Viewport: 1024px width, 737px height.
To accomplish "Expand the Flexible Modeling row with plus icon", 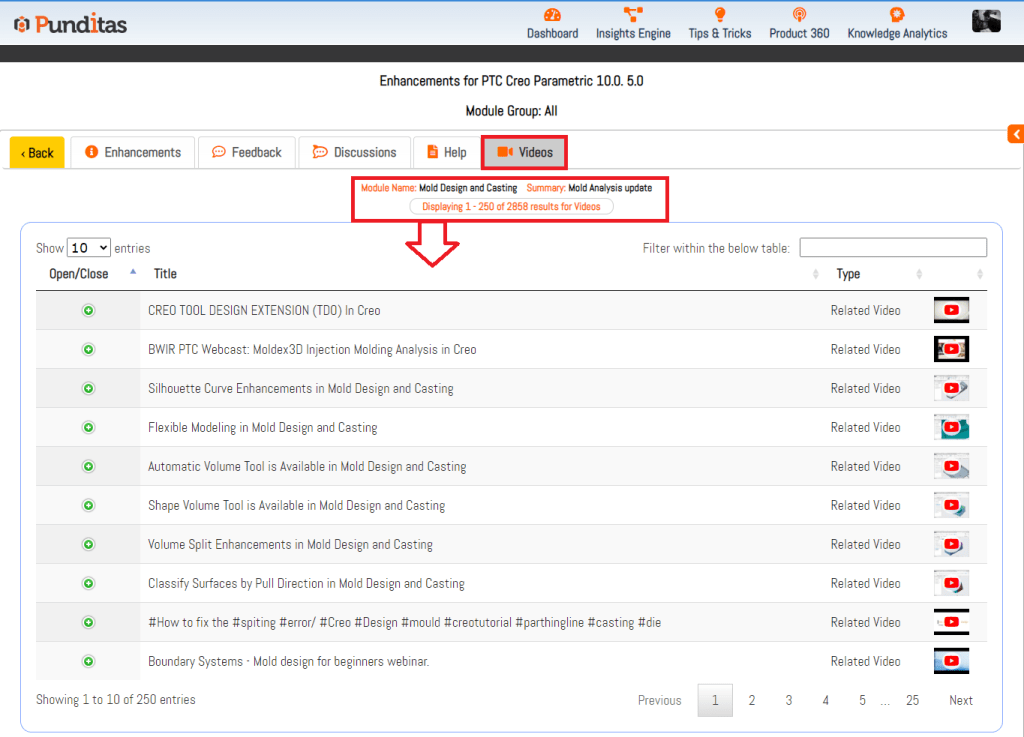I will pos(88,428).
